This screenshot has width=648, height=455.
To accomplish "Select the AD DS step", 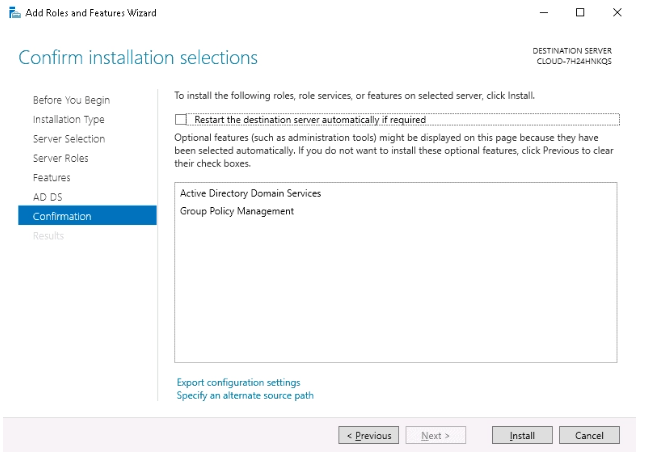I will pos(48,197).
